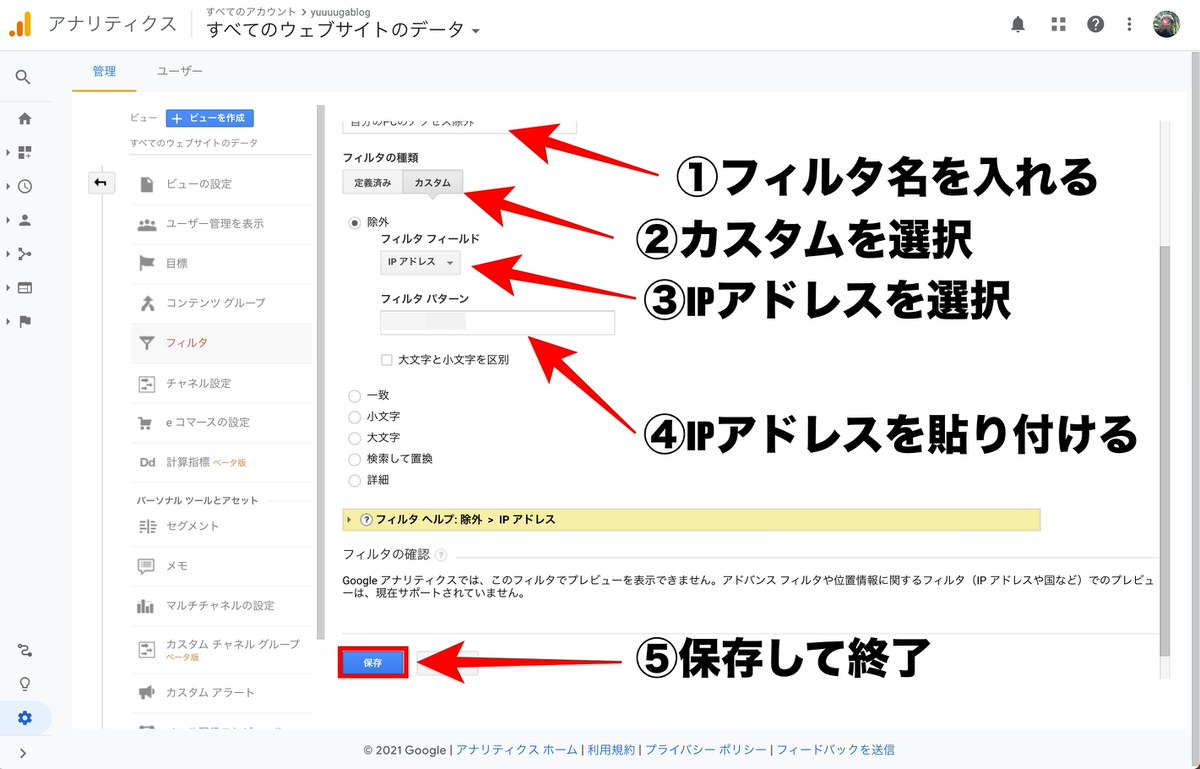The image size is (1200, 769).
Task: Click the Google Analytics logo
Action: tap(21, 24)
